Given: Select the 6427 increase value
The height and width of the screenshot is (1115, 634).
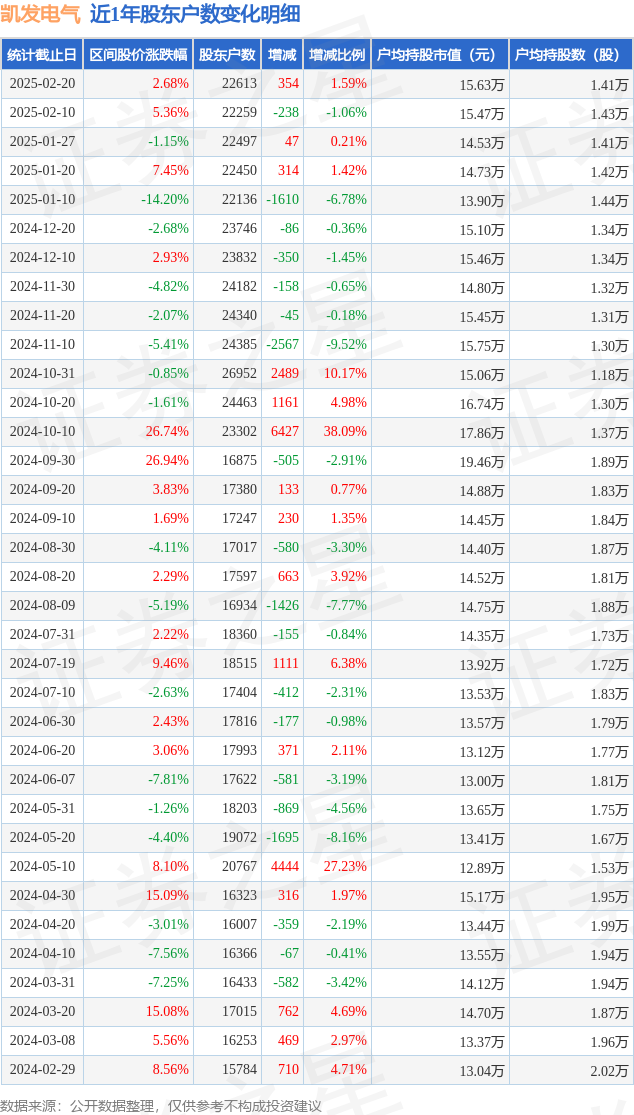Looking at the screenshot, I should 285,432.
